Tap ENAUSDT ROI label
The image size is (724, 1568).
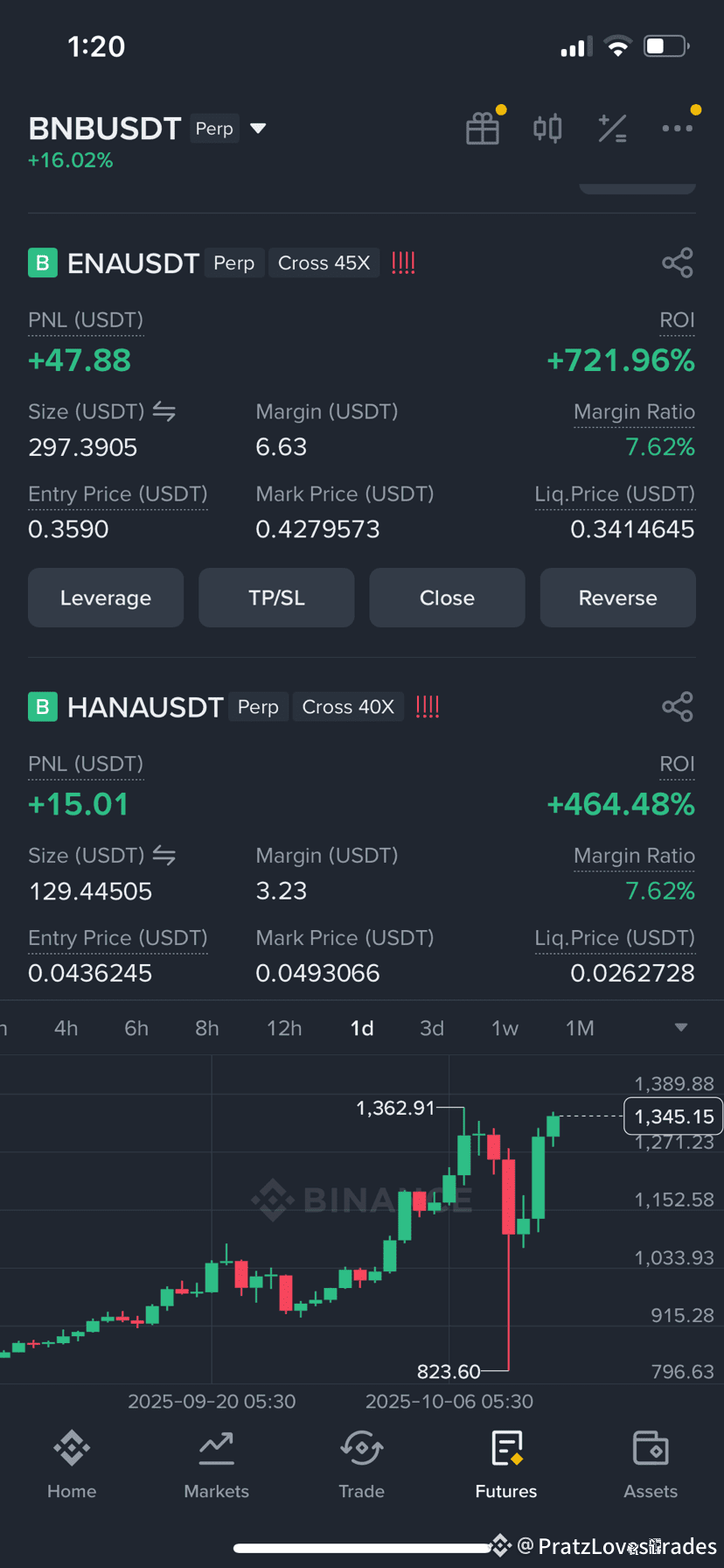click(677, 320)
